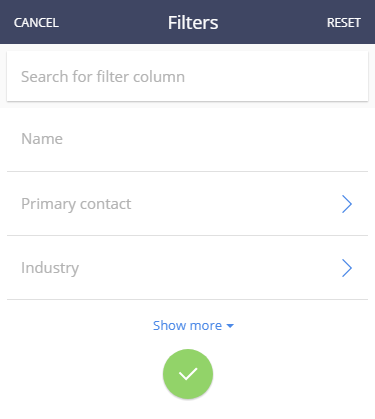
Task: Expand more filters via Show more
Action: [x=193, y=326]
